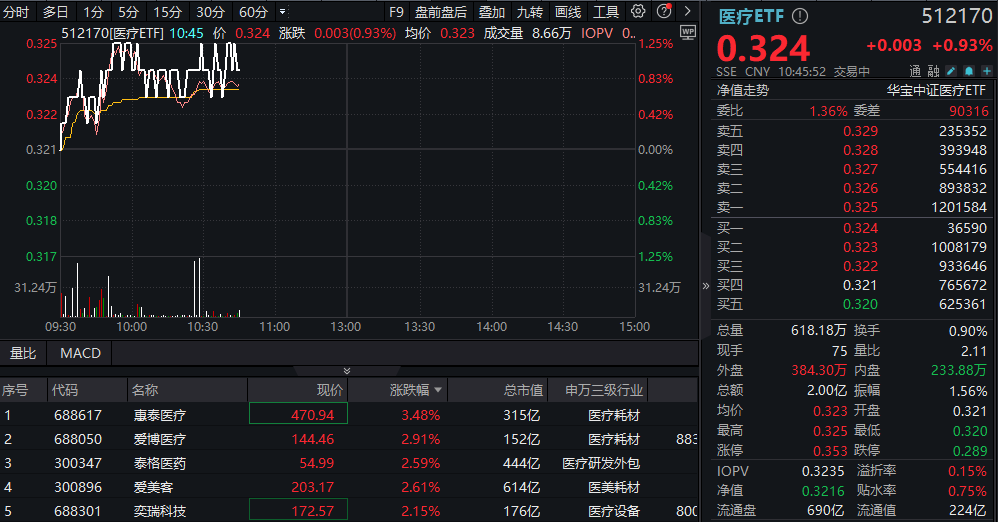
Task: Select 康泰医疗 row in holdings table
Action: (160, 414)
